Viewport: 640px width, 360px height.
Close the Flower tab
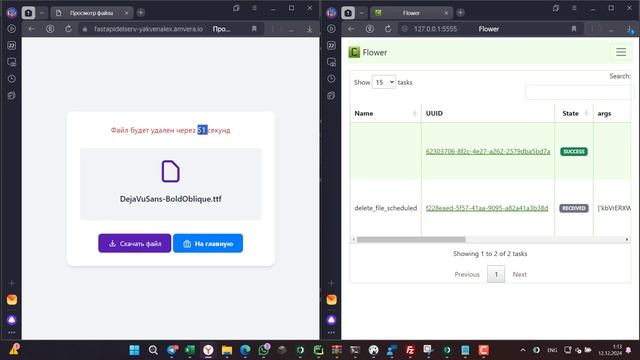click(446, 13)
